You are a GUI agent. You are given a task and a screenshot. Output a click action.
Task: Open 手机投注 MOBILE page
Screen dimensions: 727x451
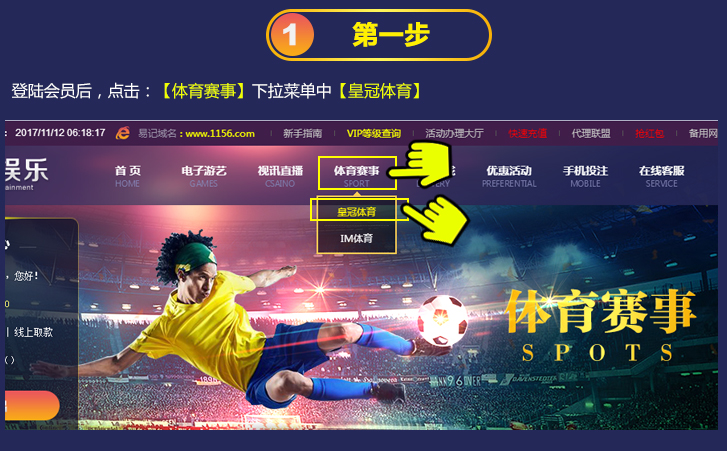pos(585,176)
